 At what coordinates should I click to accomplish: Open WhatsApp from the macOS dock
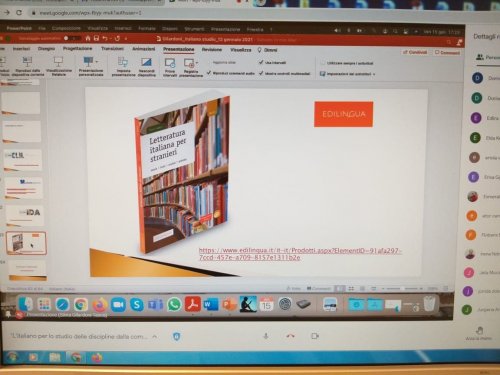(x=174, y=305)
